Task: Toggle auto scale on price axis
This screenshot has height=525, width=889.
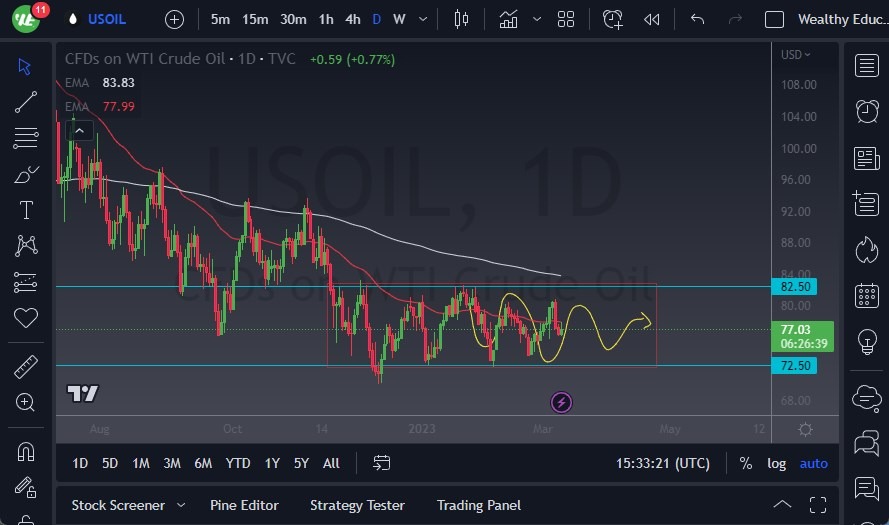Action: [814, 463]
